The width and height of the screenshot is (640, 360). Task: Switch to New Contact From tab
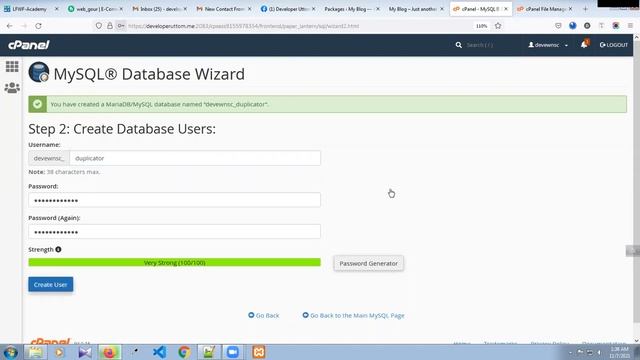pos(223,9)
